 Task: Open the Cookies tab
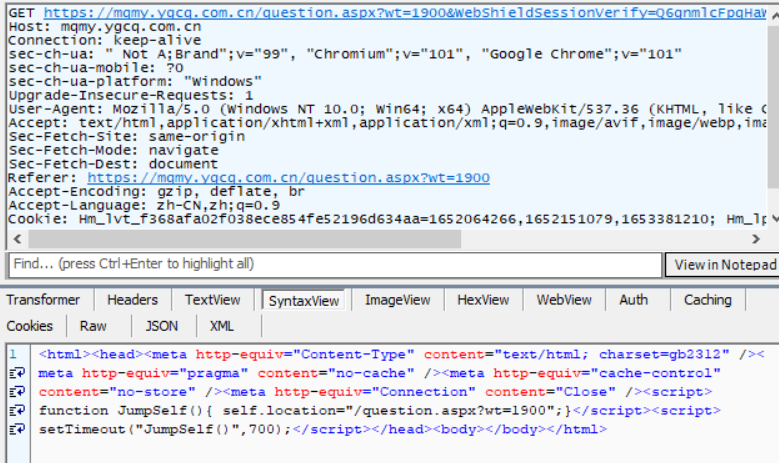pyautogui.click(x=30, y=326)
